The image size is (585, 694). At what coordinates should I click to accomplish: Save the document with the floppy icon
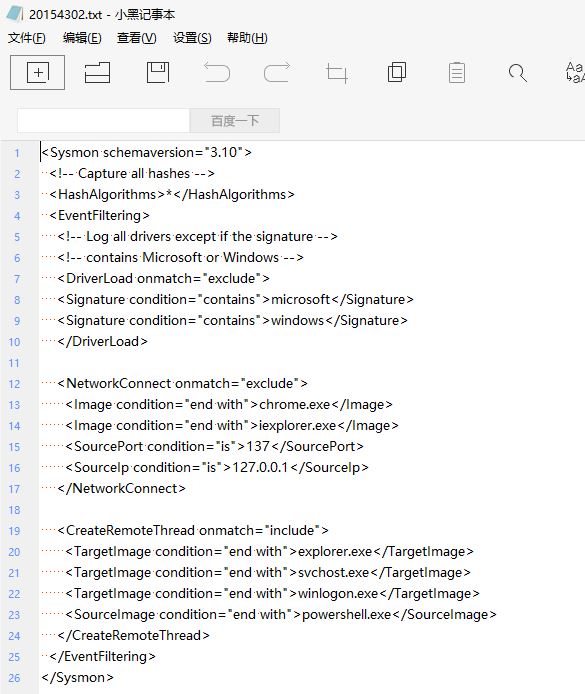[x=158, y=73]
